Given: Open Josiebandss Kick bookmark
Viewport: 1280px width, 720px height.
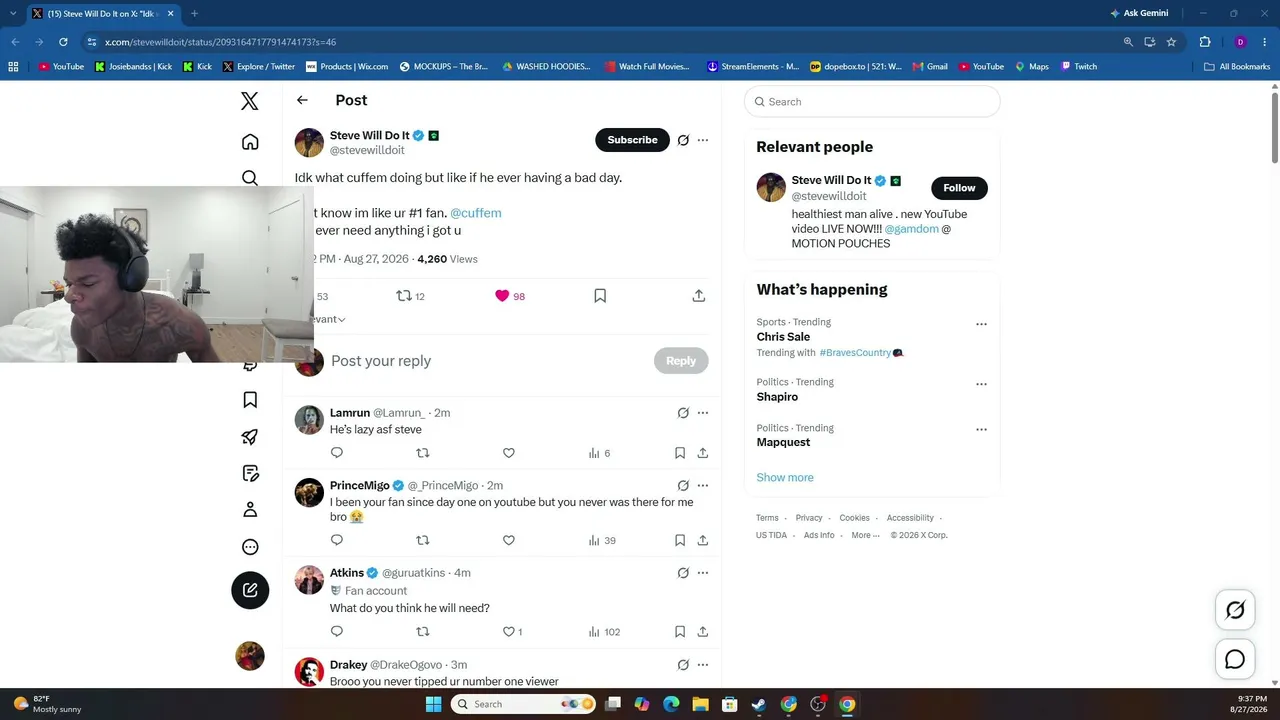Looking at the screenshot, I should (134, 67).
